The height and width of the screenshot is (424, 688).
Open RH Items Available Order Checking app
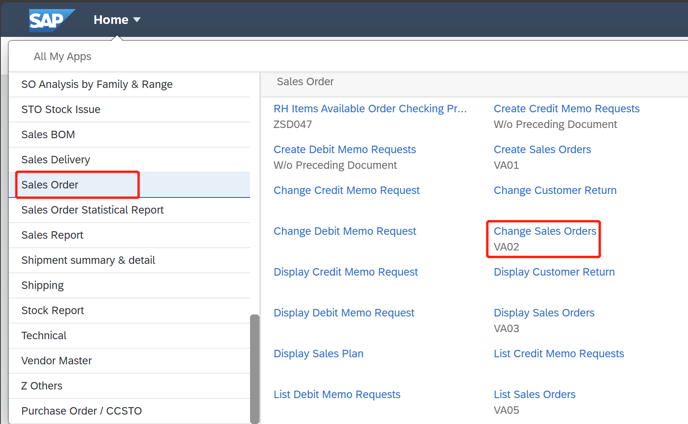[370, 109]
